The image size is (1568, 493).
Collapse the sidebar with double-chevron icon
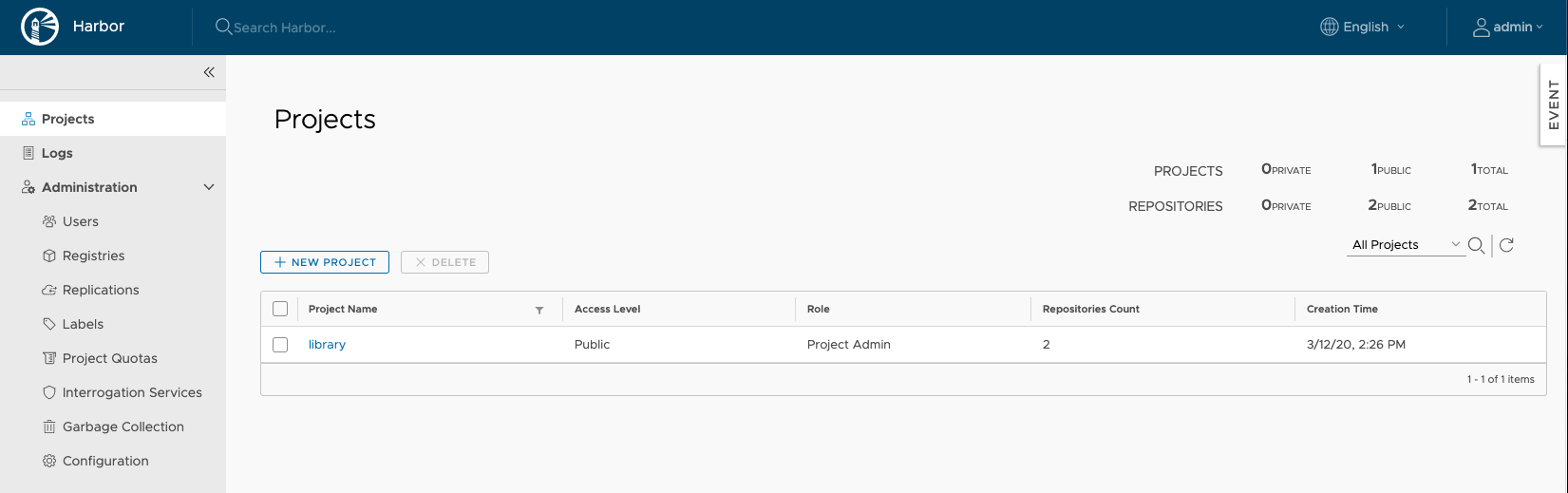click(x=209, y=72)
